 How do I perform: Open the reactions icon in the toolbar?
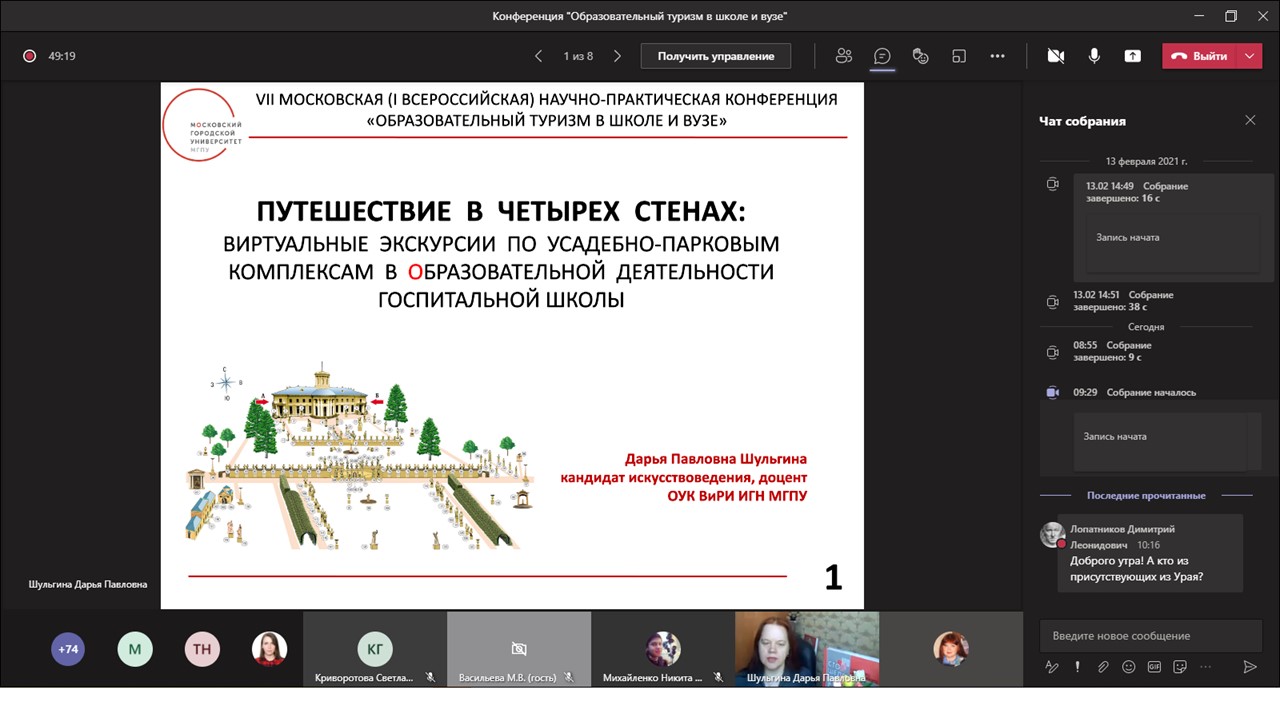(x=920, y=56)
